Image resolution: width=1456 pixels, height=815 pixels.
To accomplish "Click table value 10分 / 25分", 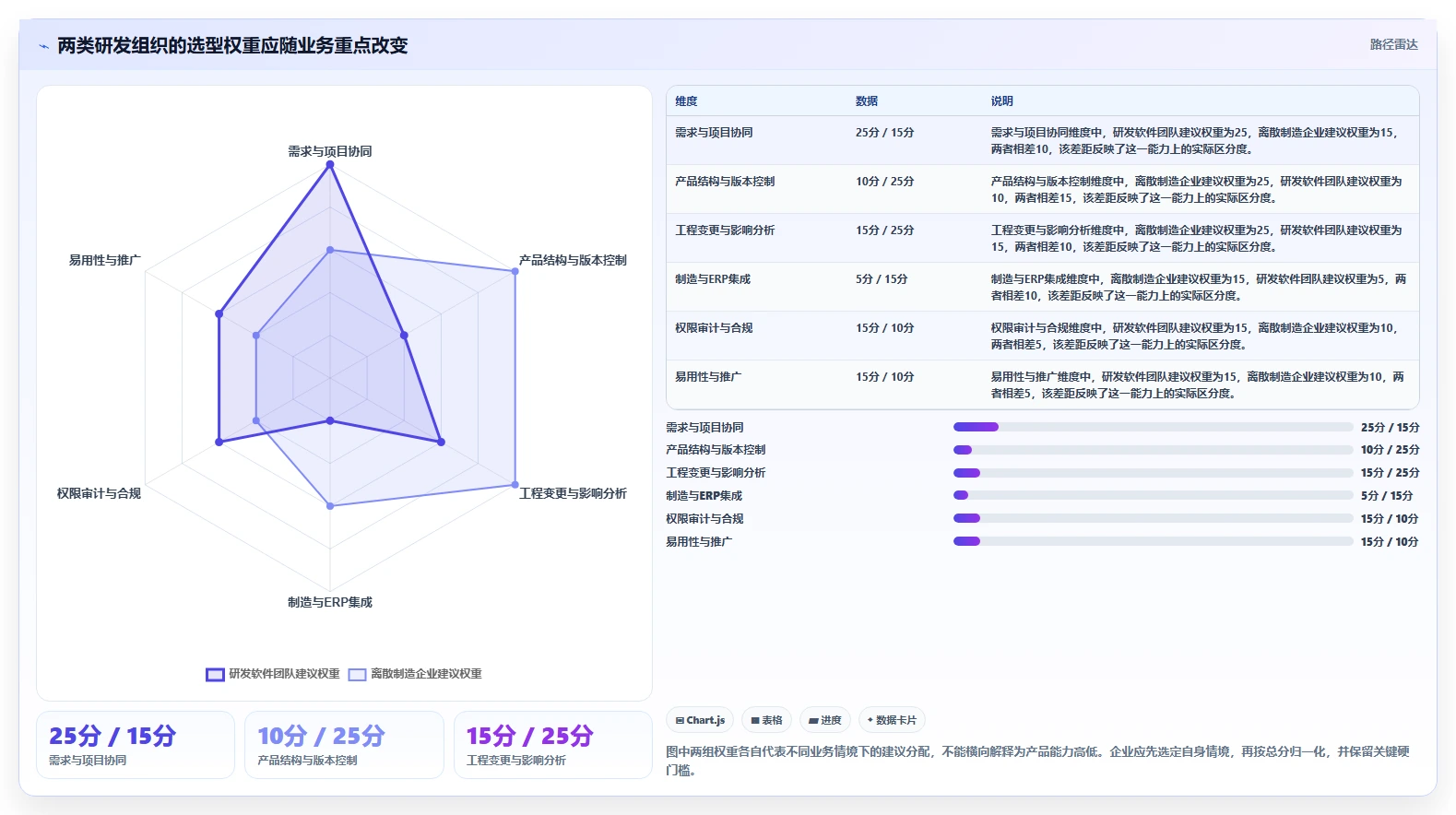I will pos(885,182).
